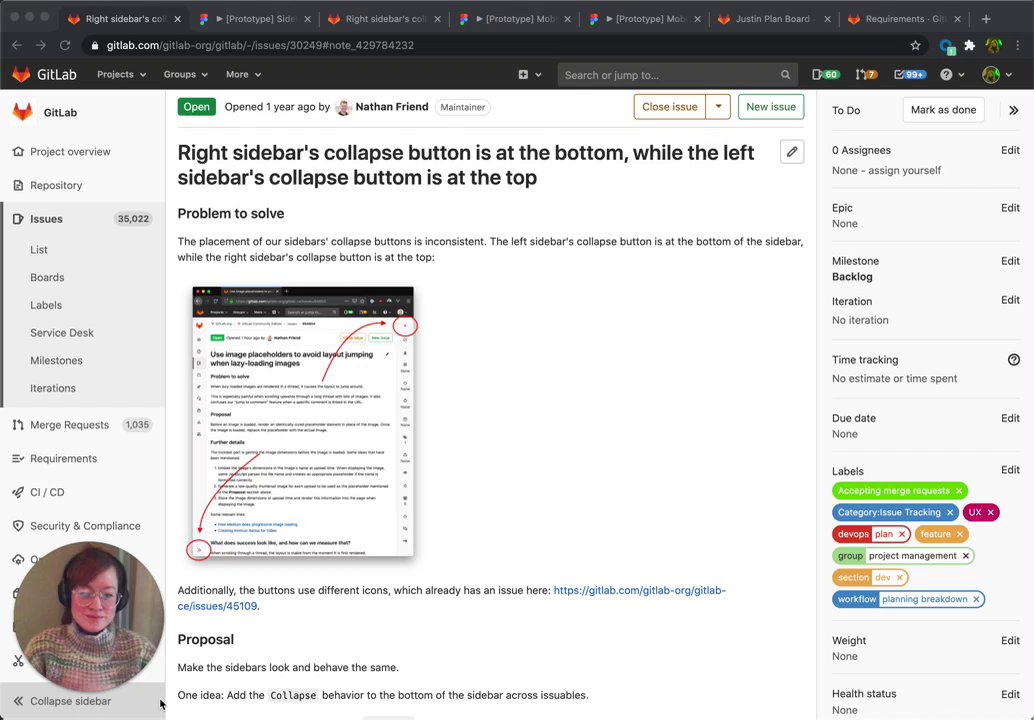Image resolution: width=1034 pixels, height=720 pixels.
Task: Open Iterations submenu item
Action: coord(53,388)
